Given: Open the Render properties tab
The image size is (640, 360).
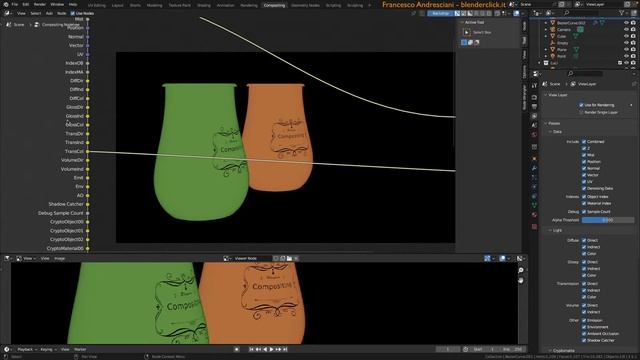Looking at the screenshot, I should pyautogui.click(x=534, y=98).
